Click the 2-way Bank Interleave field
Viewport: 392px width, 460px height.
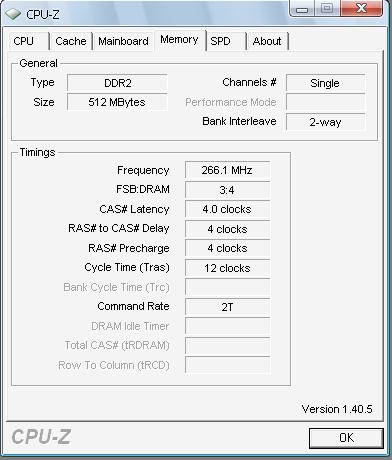325,122
